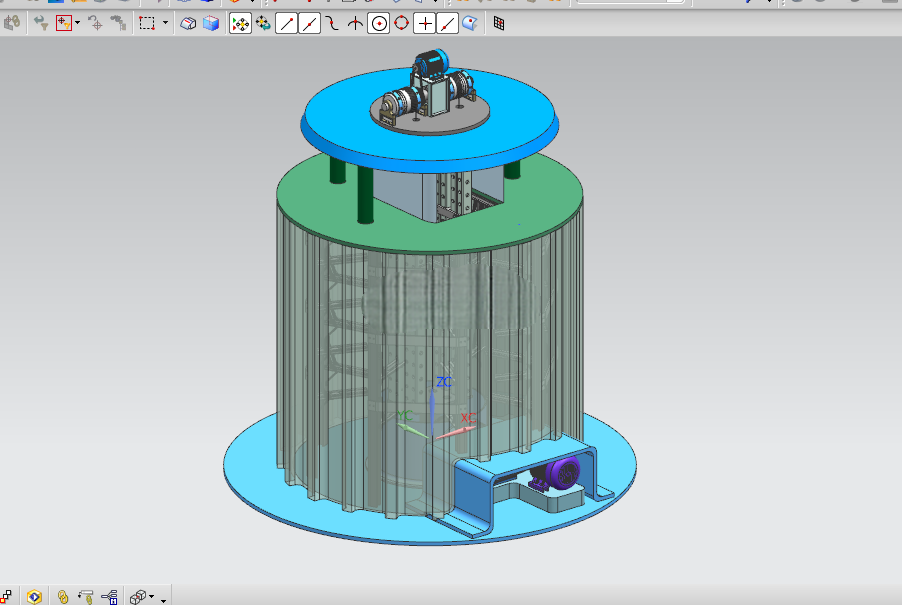The height and width of the screenshot is (605, 902).
Task: Enable the Intersection snap option
Action: 356,24
